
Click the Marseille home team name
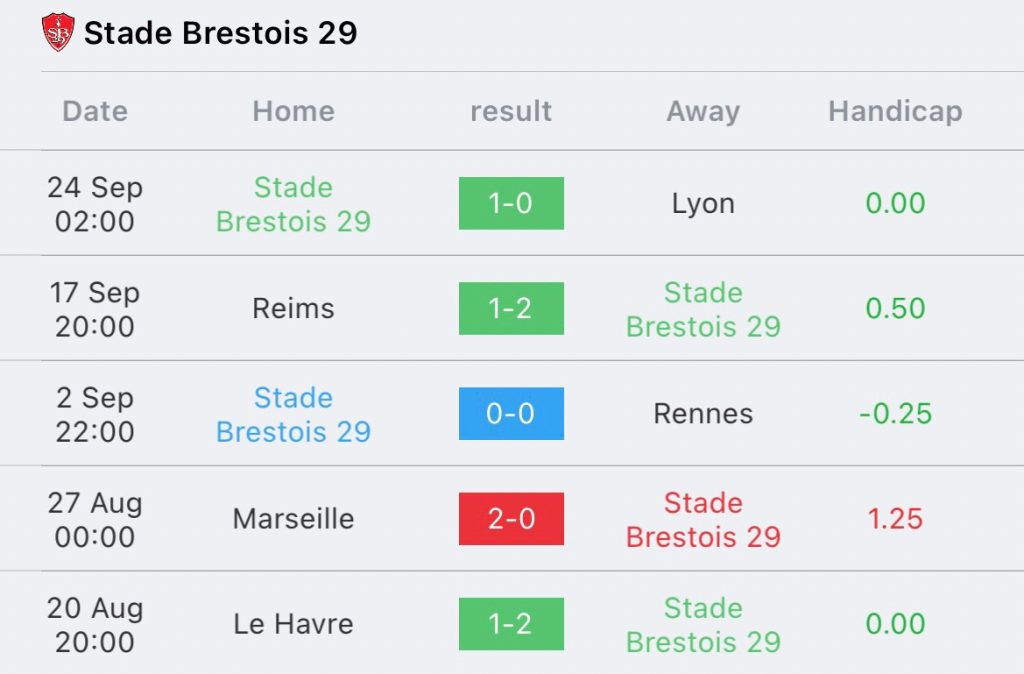[x=293, y=519]
